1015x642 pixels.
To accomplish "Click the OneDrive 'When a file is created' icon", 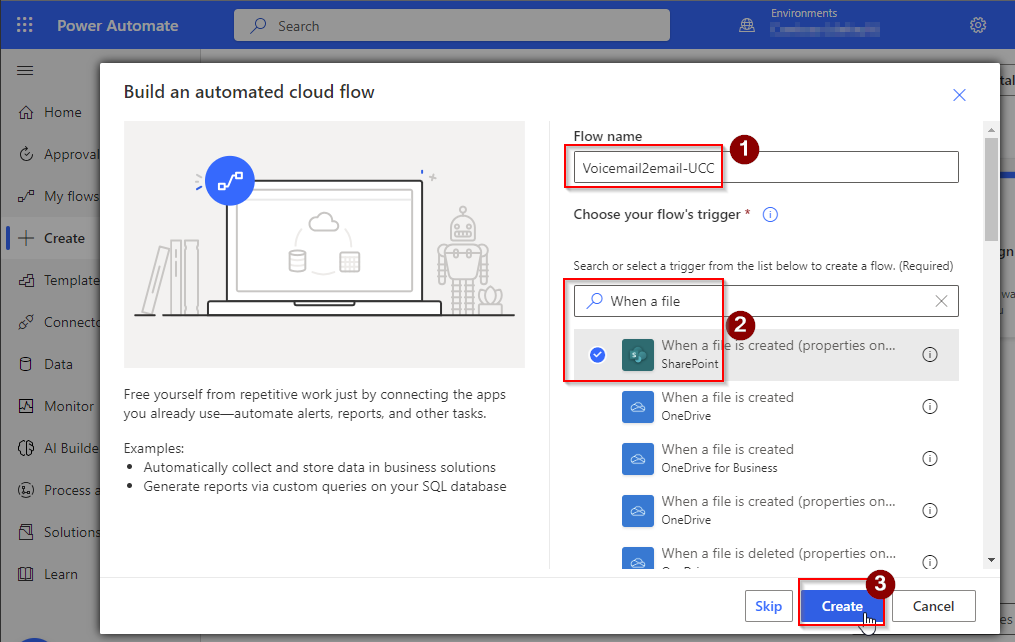I will (638, 406).
